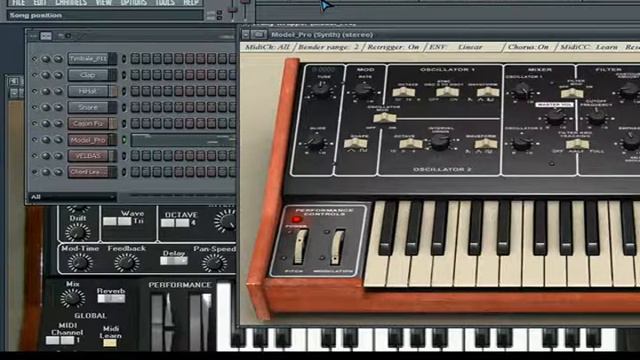Change the Retrigger: On setting
The height and width of the screenshot is (360, 640).
[x=393, y=47]
